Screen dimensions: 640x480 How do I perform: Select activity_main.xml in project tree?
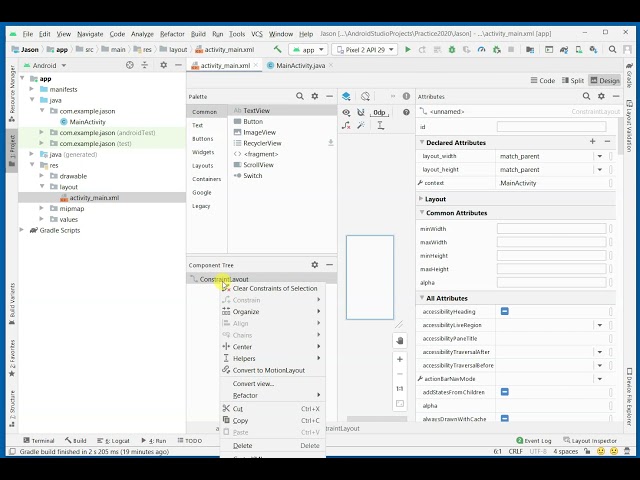(x=94, y=198)
